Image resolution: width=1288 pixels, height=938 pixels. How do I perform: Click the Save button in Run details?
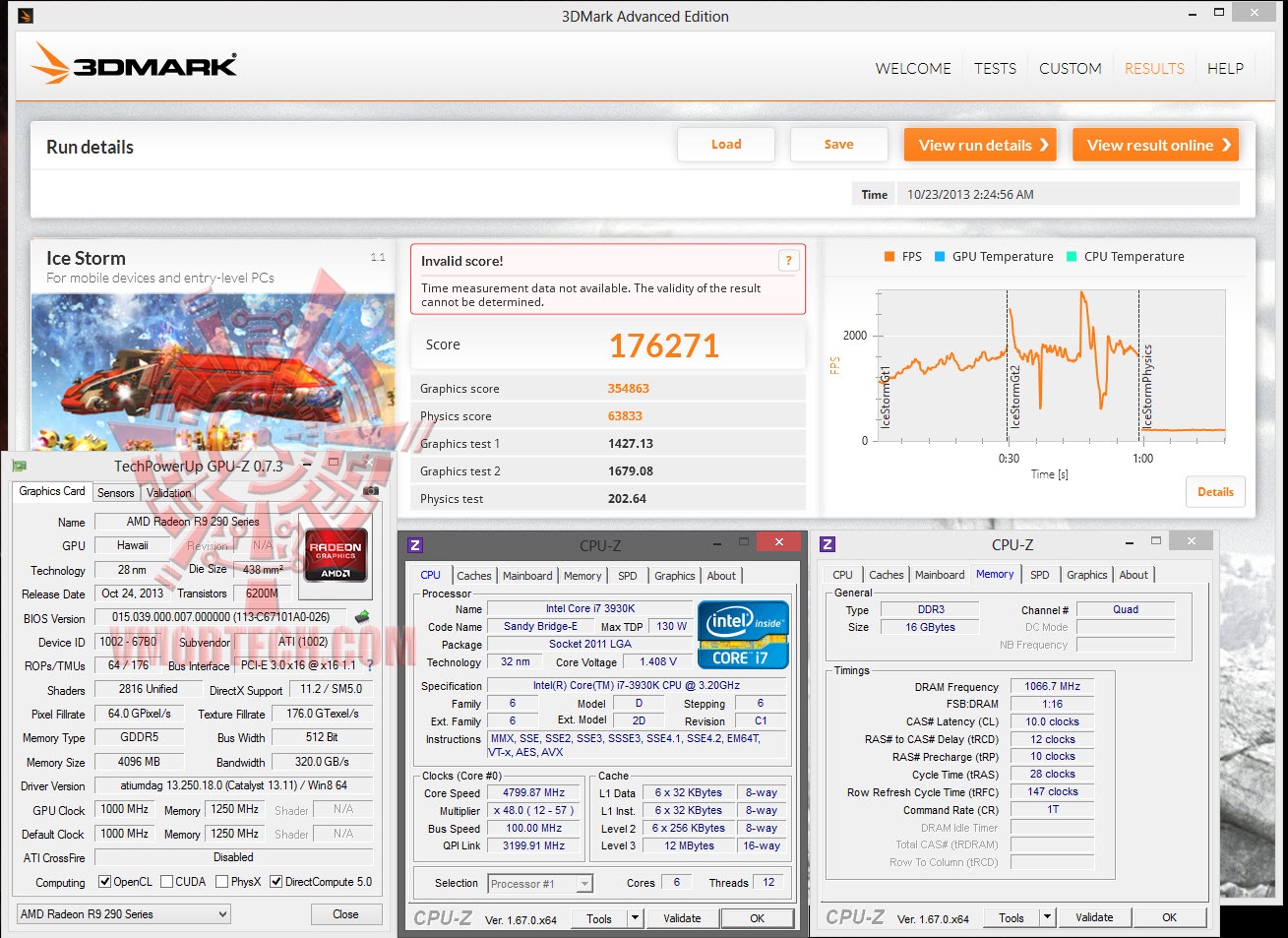pyautogui.click(x=838, y=145)
